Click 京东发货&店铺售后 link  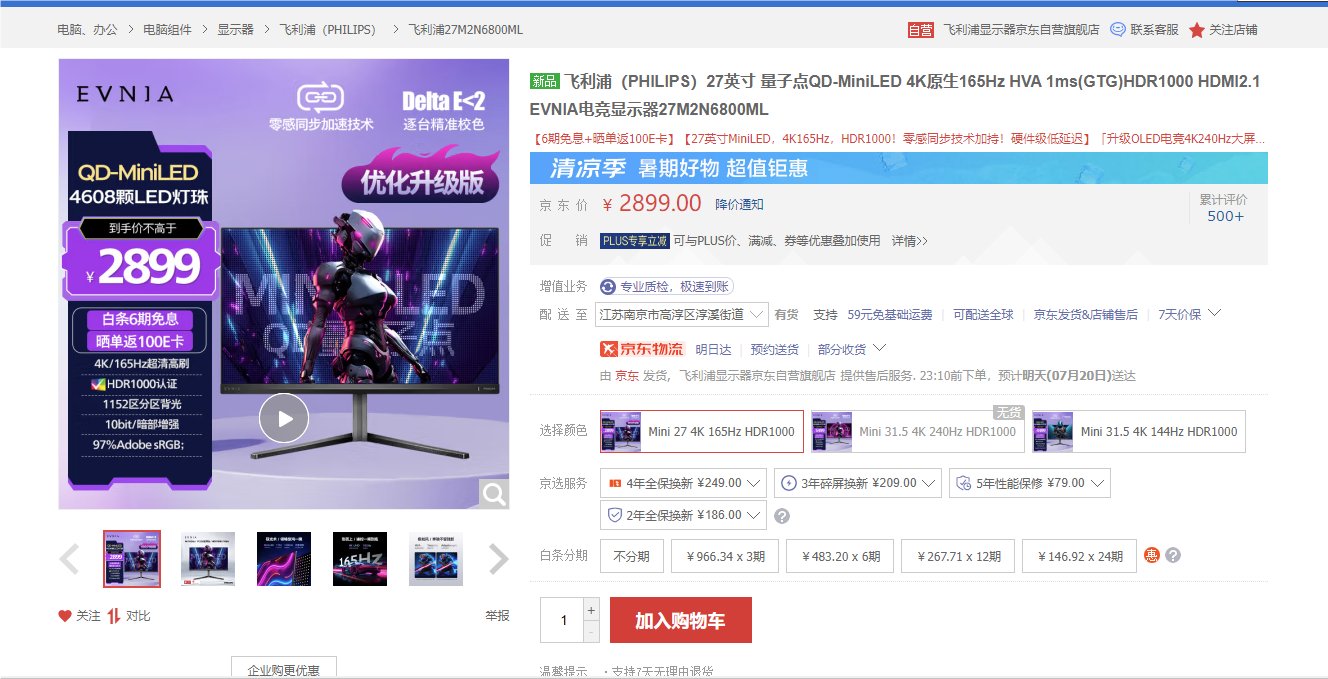pyautogui.click(x=1085, y=314)
